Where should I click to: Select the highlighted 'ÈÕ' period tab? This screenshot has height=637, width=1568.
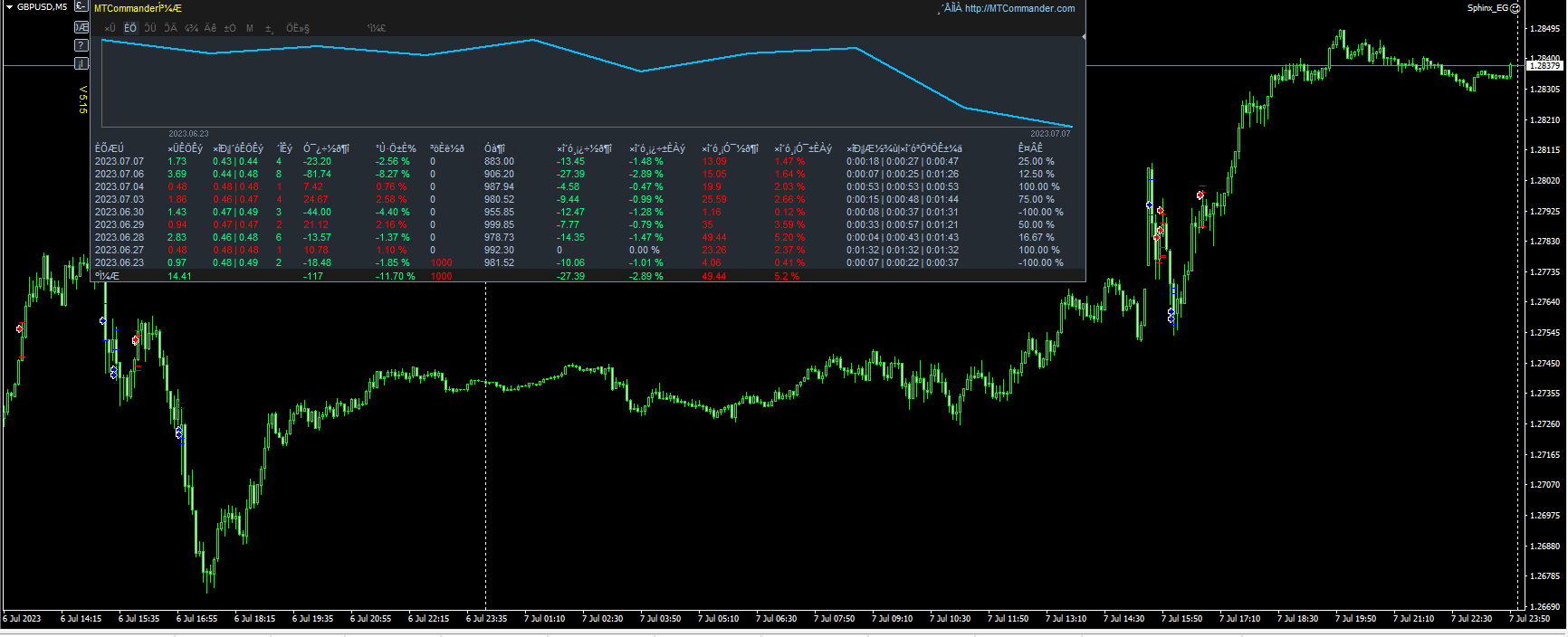pos(130,28)
